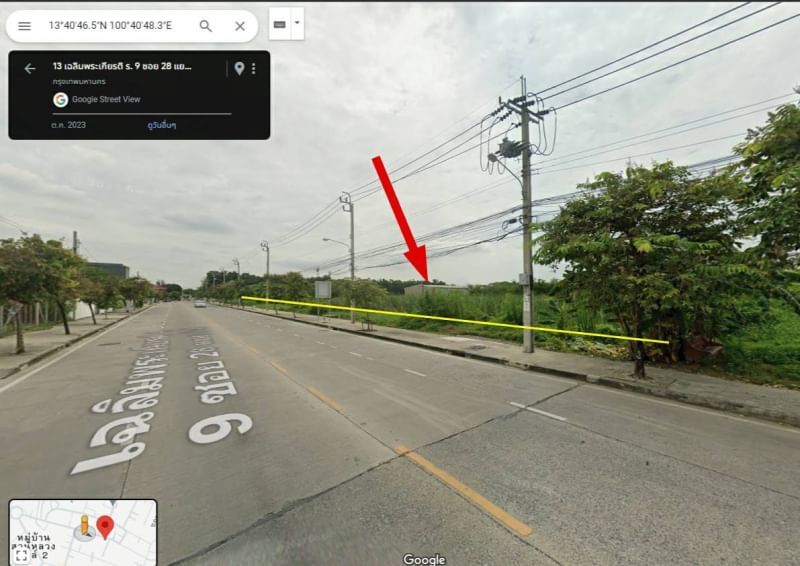
Task: Click the address title 13 เฉลิมพระเกียรติ ร.9
Action: tap(122, 66)
